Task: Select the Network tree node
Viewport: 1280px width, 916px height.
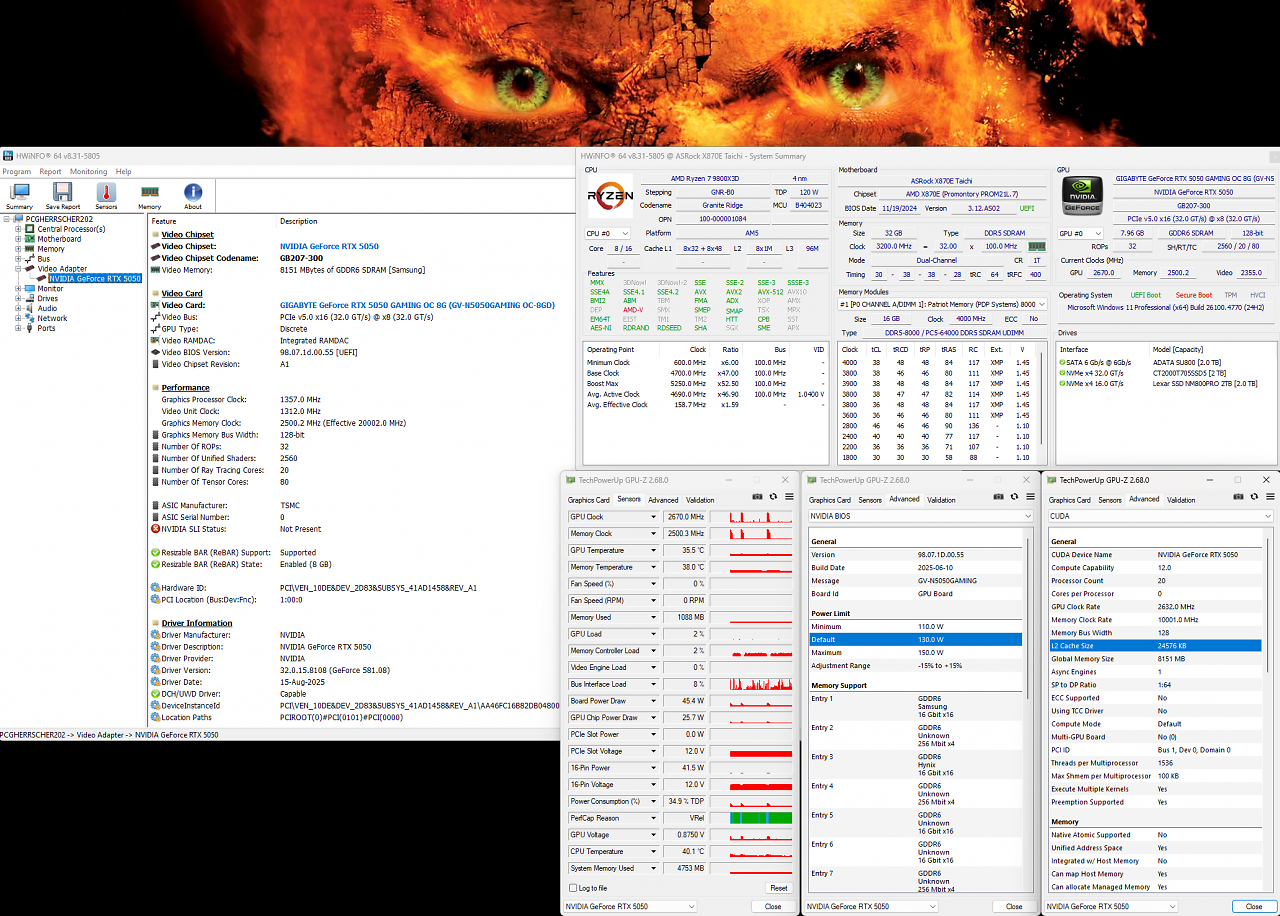Action: pyautogui.click(x=52, y=318)
